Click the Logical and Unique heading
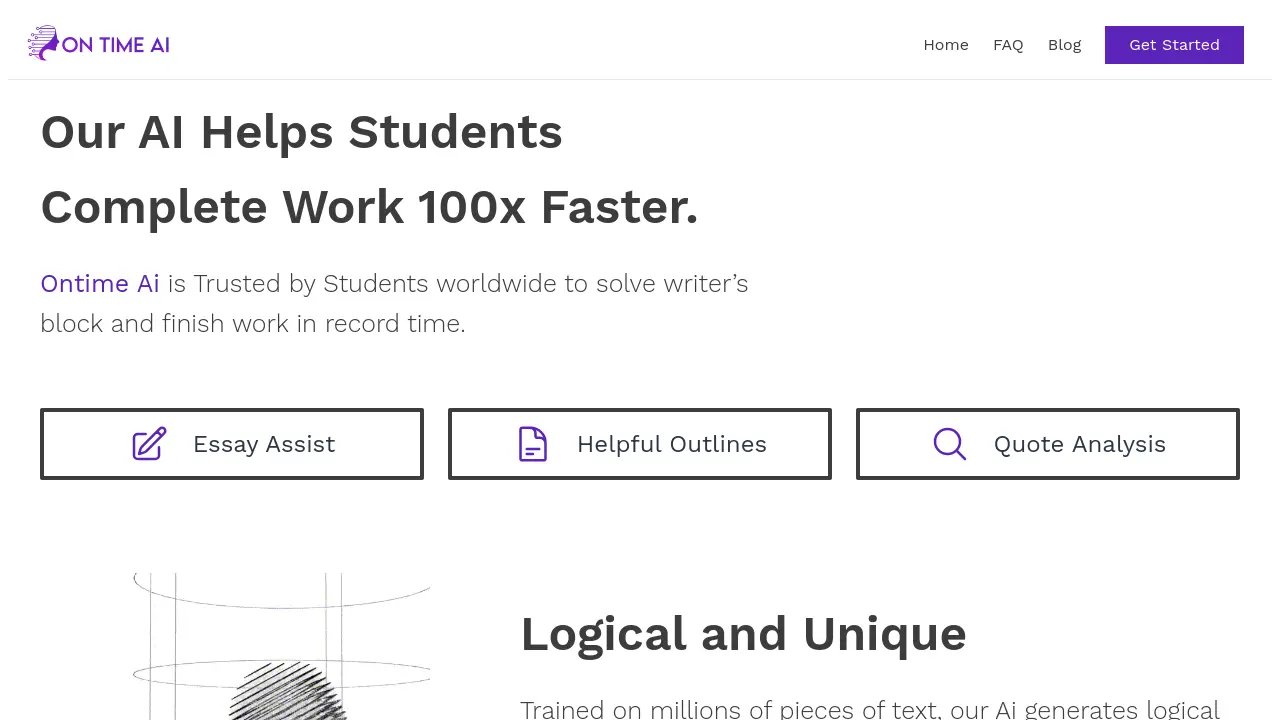 coord(743,633)
